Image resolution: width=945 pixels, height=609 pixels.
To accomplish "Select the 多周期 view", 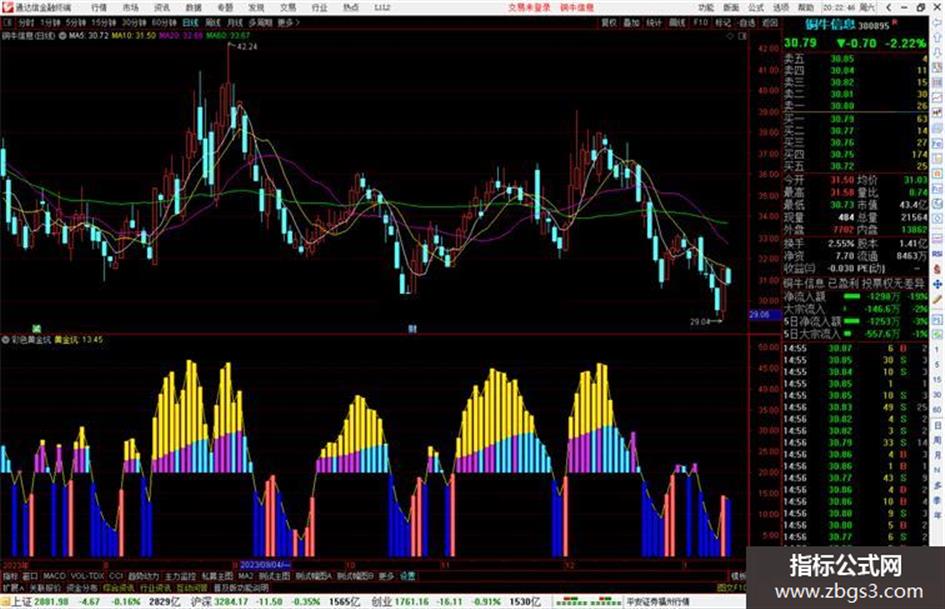I will pos(260,22).
